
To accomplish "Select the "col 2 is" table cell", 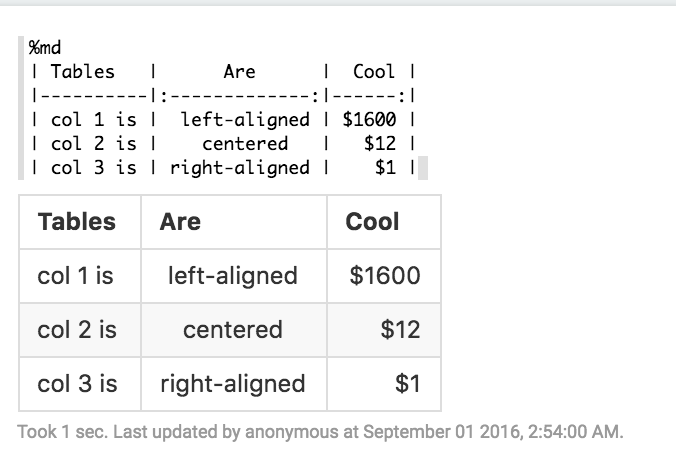I will pos(76,330).
